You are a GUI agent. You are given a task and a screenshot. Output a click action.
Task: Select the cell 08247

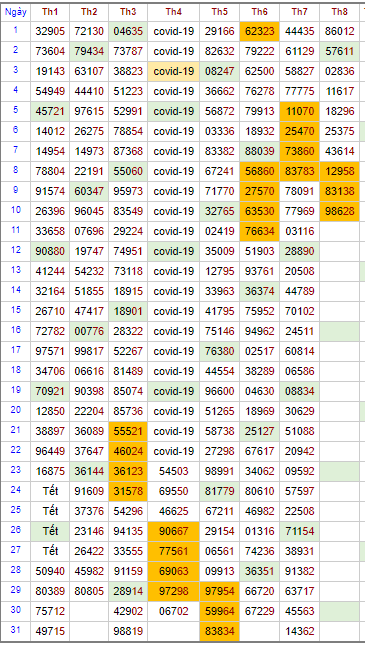219,71
